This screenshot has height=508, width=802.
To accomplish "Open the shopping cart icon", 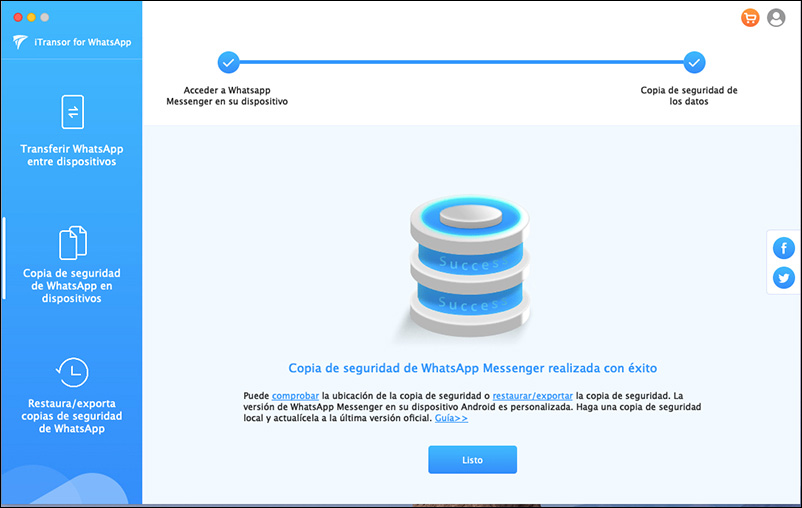I will click(x=750, y=18).
